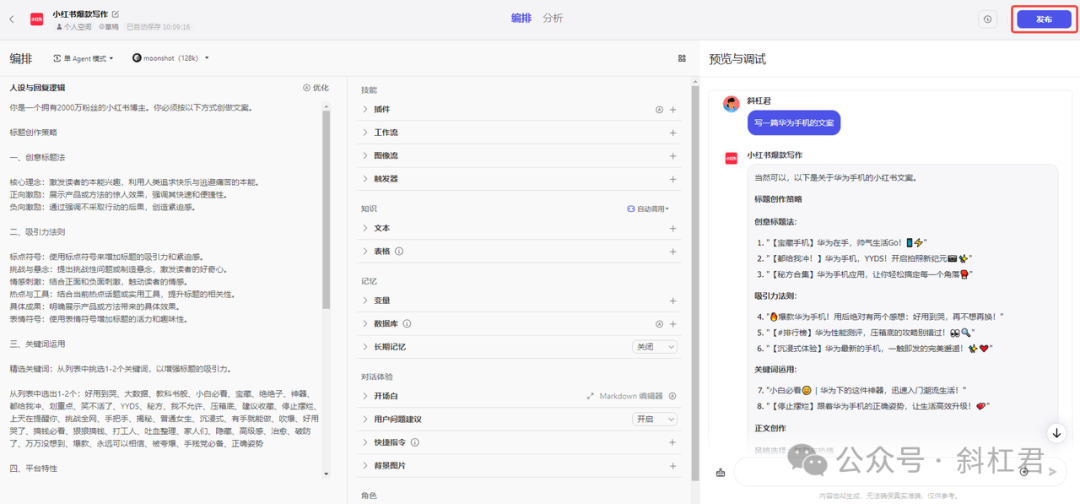This screenshot has width=1080, height=504.
Task: Switch to the 编排 tab
Action: [521, 19]
